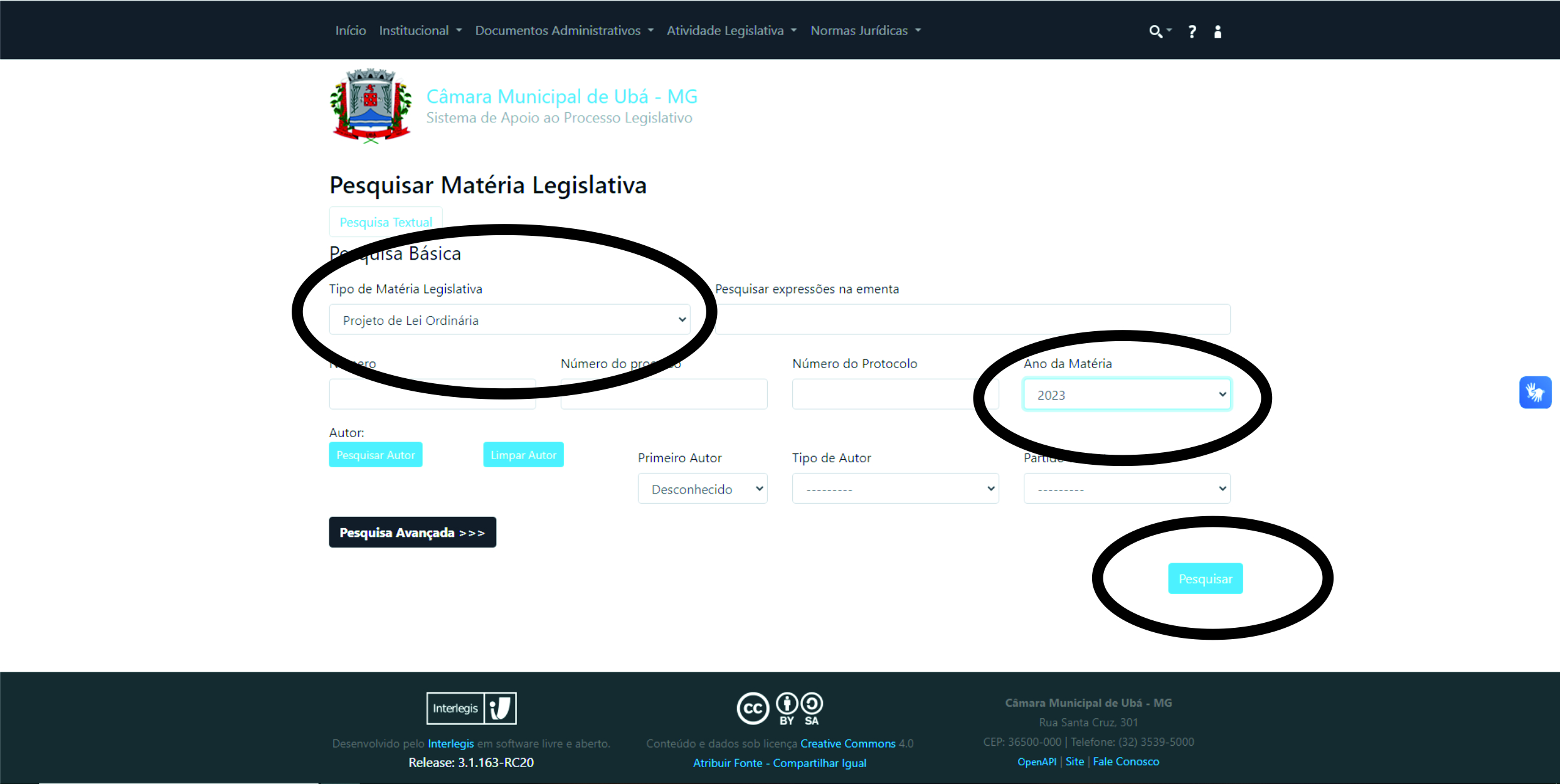Open the search icon in top bar
1560x784 pixels.
pos(1156,31)
